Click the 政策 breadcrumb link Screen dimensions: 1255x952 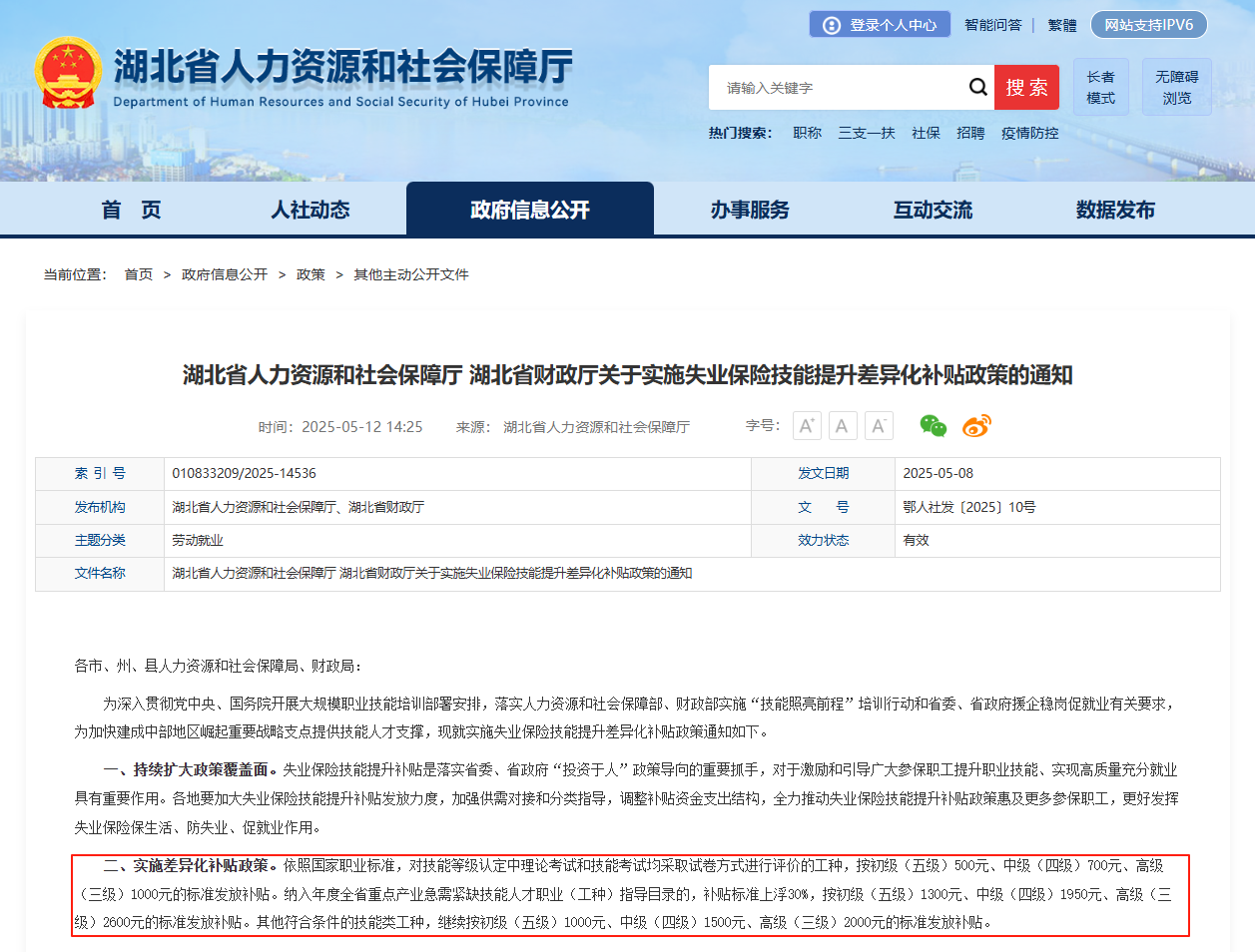[x=311, y=274]
